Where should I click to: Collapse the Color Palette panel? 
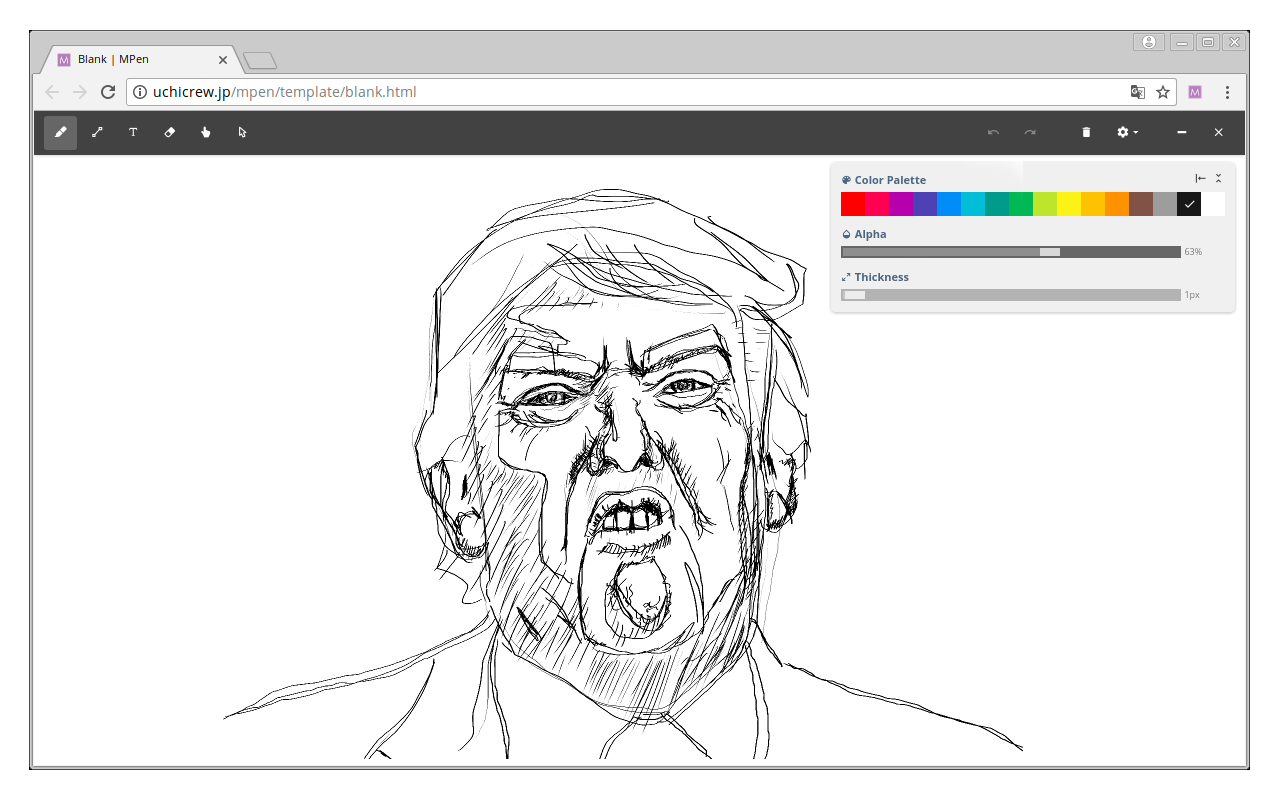[x=1218, y=179]
